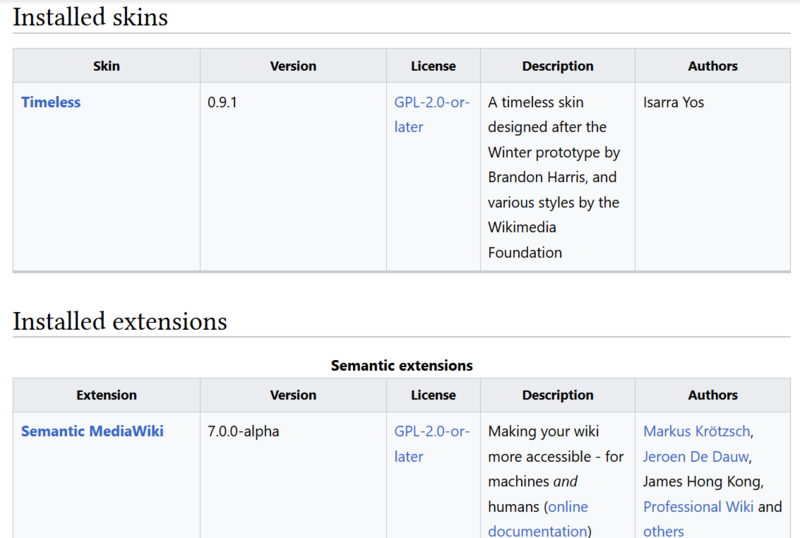
Task: Click License header in extensions table
Action: coord(433,395)
